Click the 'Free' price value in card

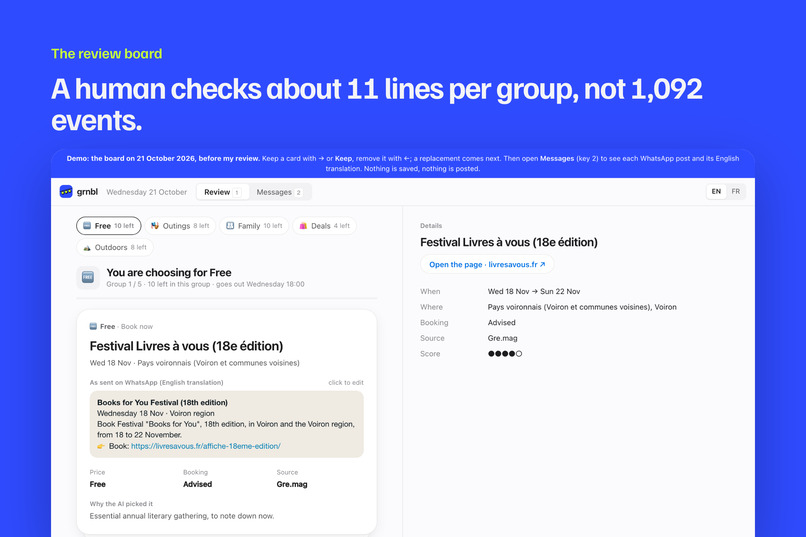click(98, 484)
